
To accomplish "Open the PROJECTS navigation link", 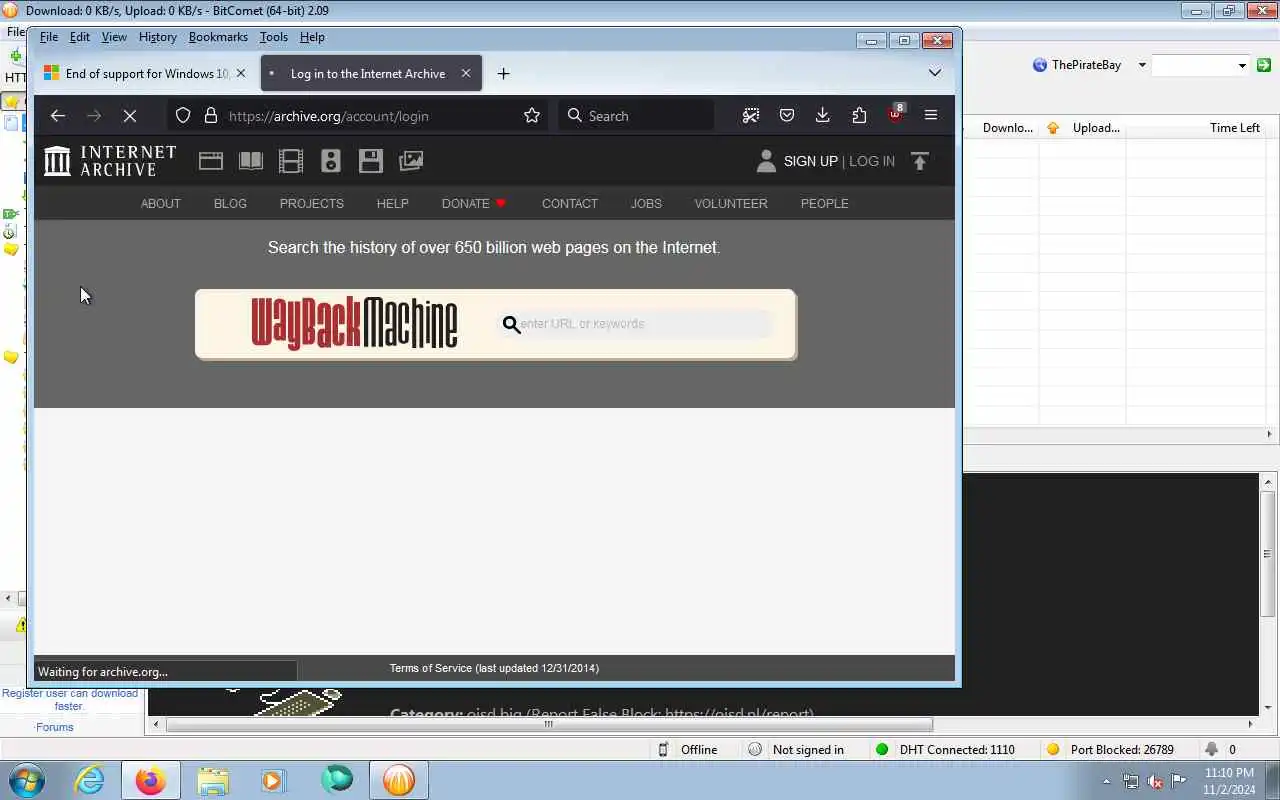I will point(312,203).
